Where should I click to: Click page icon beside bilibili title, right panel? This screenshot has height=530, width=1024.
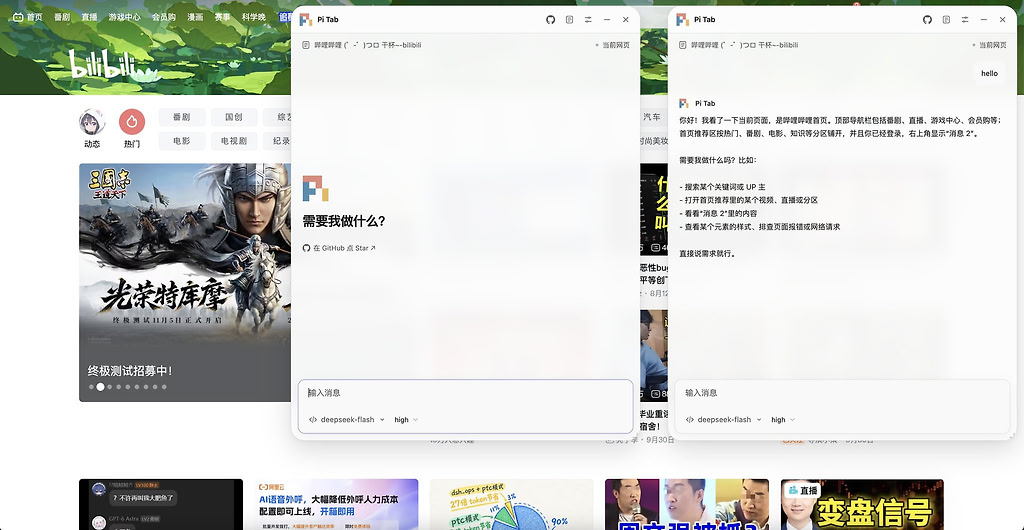click(682, 45)
